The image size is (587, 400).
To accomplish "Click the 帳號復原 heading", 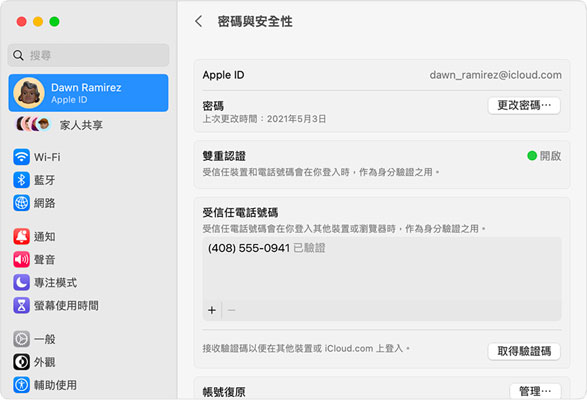I will [x=224, y=392].
